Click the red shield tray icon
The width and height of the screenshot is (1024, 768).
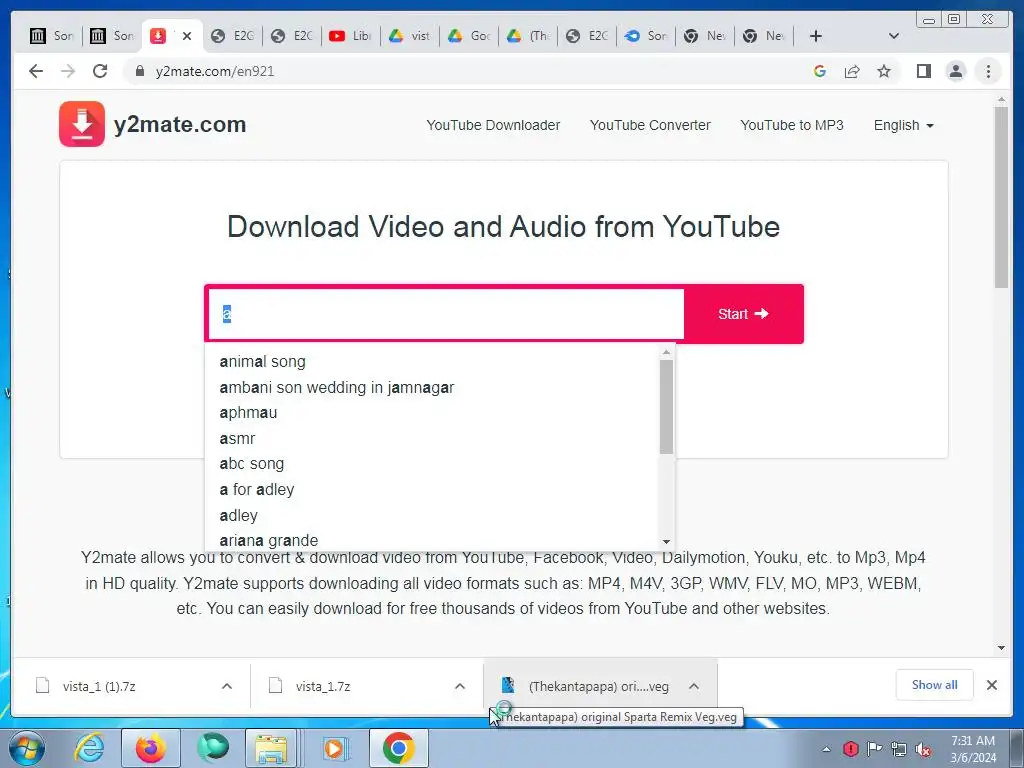pyautogui.click(x=850, y=748)
